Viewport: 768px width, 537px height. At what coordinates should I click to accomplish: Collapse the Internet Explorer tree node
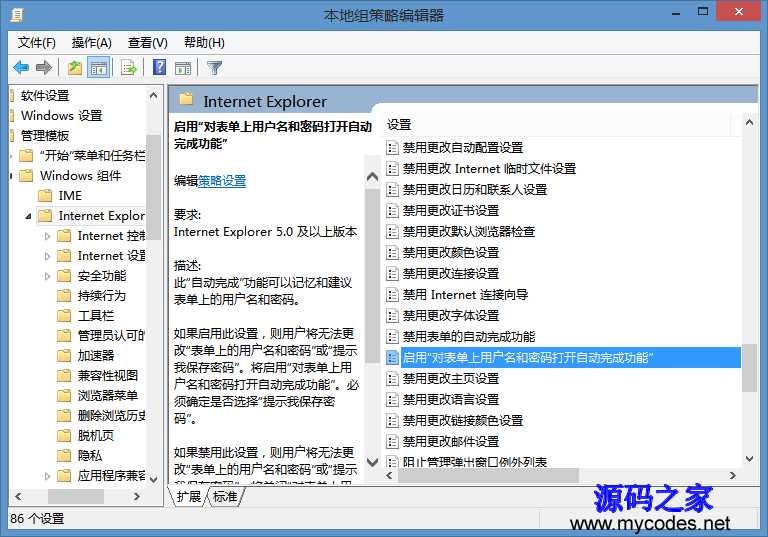coord(28,216)
